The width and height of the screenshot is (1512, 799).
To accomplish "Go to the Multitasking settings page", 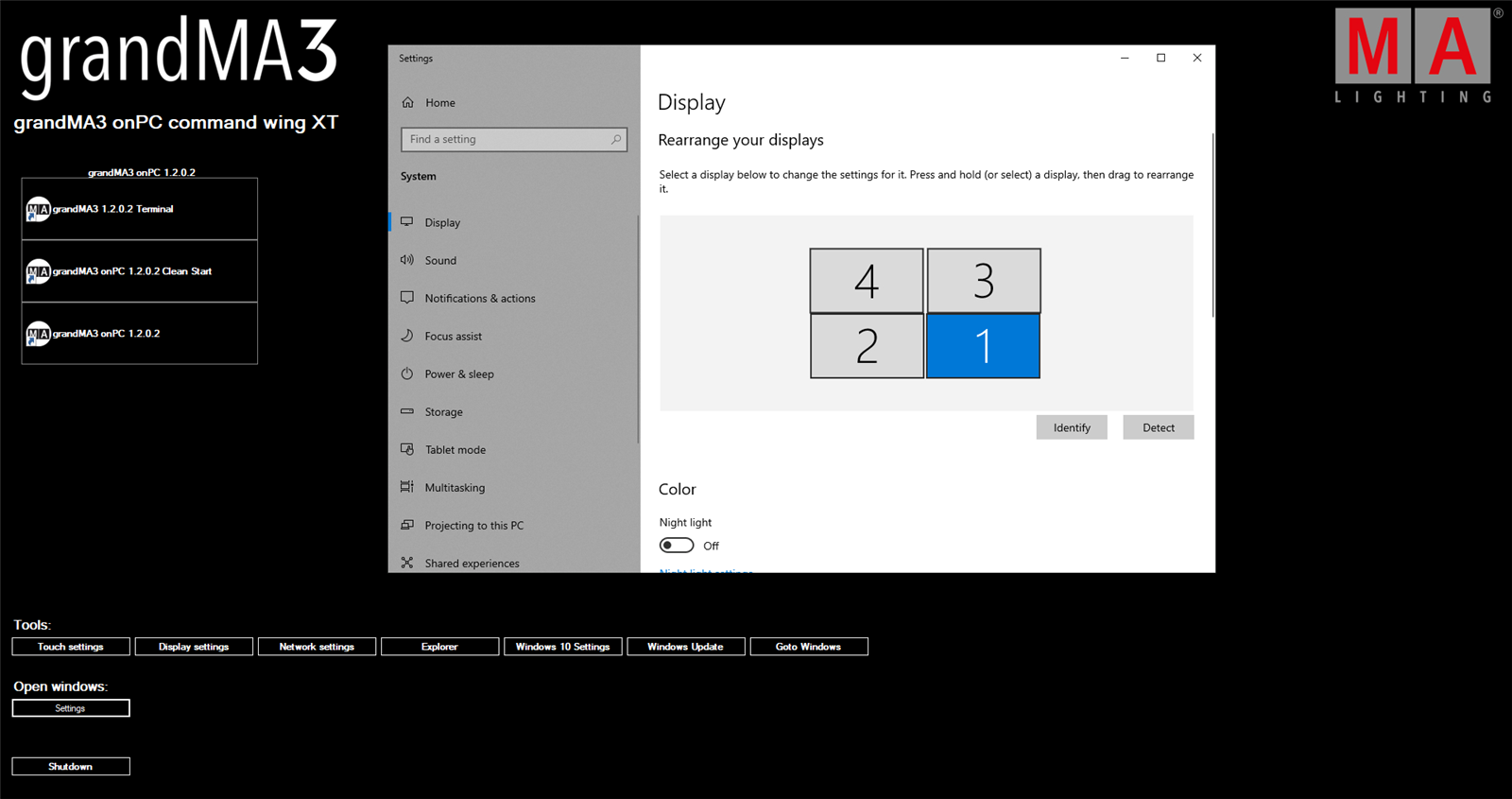I will (x=454, y=487).
